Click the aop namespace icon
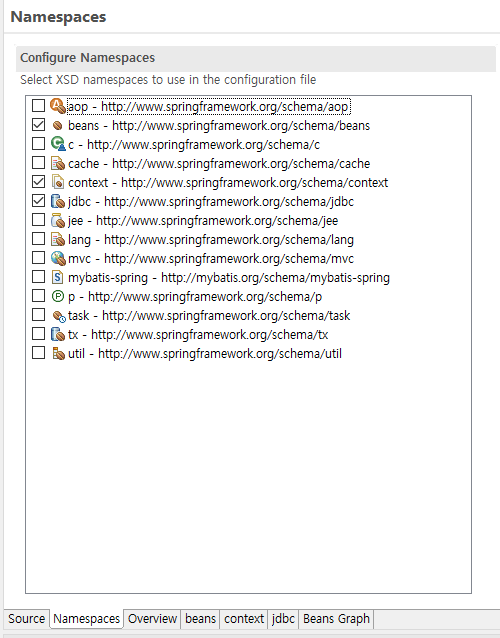500x638 pixels. [58, 106]
